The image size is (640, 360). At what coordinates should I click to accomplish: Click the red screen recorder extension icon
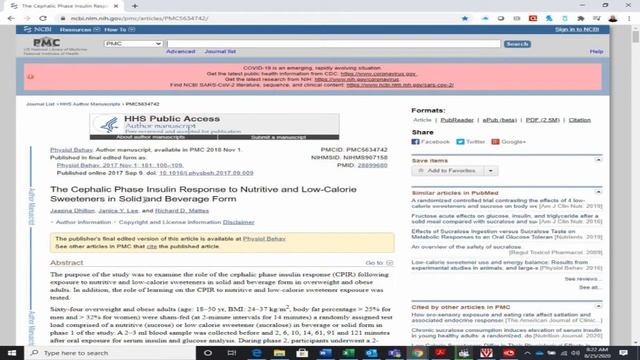pos(533,18)
